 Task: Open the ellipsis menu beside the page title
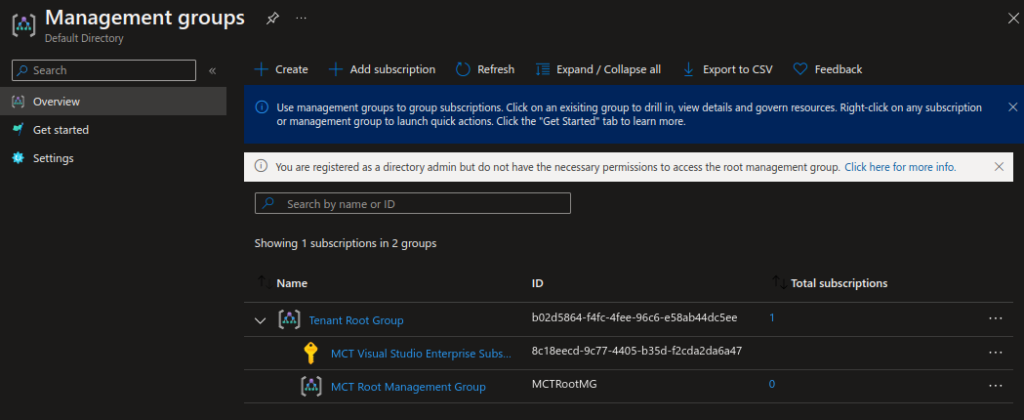click(301, 18)
